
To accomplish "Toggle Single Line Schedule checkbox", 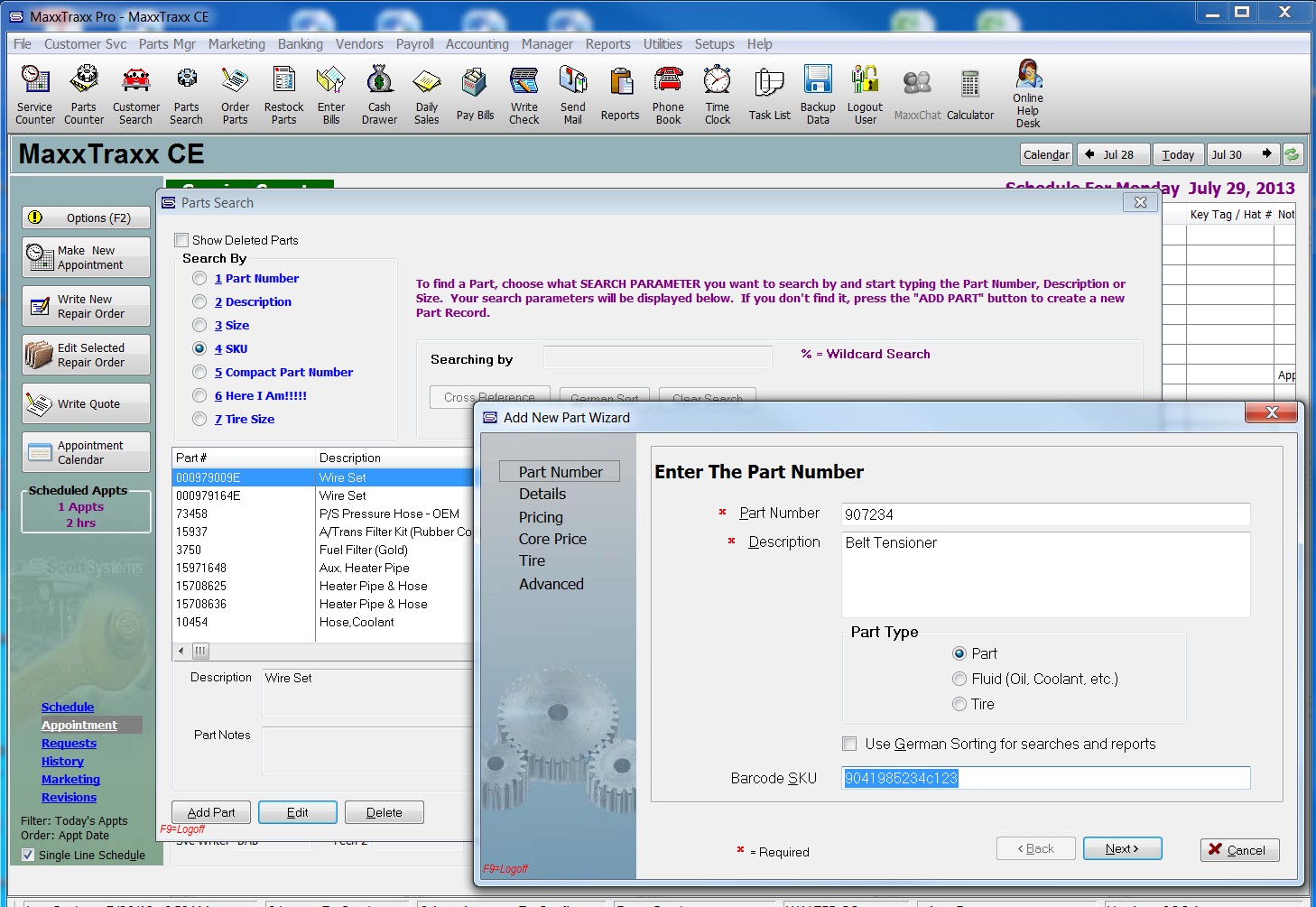I will pos(28,855).
